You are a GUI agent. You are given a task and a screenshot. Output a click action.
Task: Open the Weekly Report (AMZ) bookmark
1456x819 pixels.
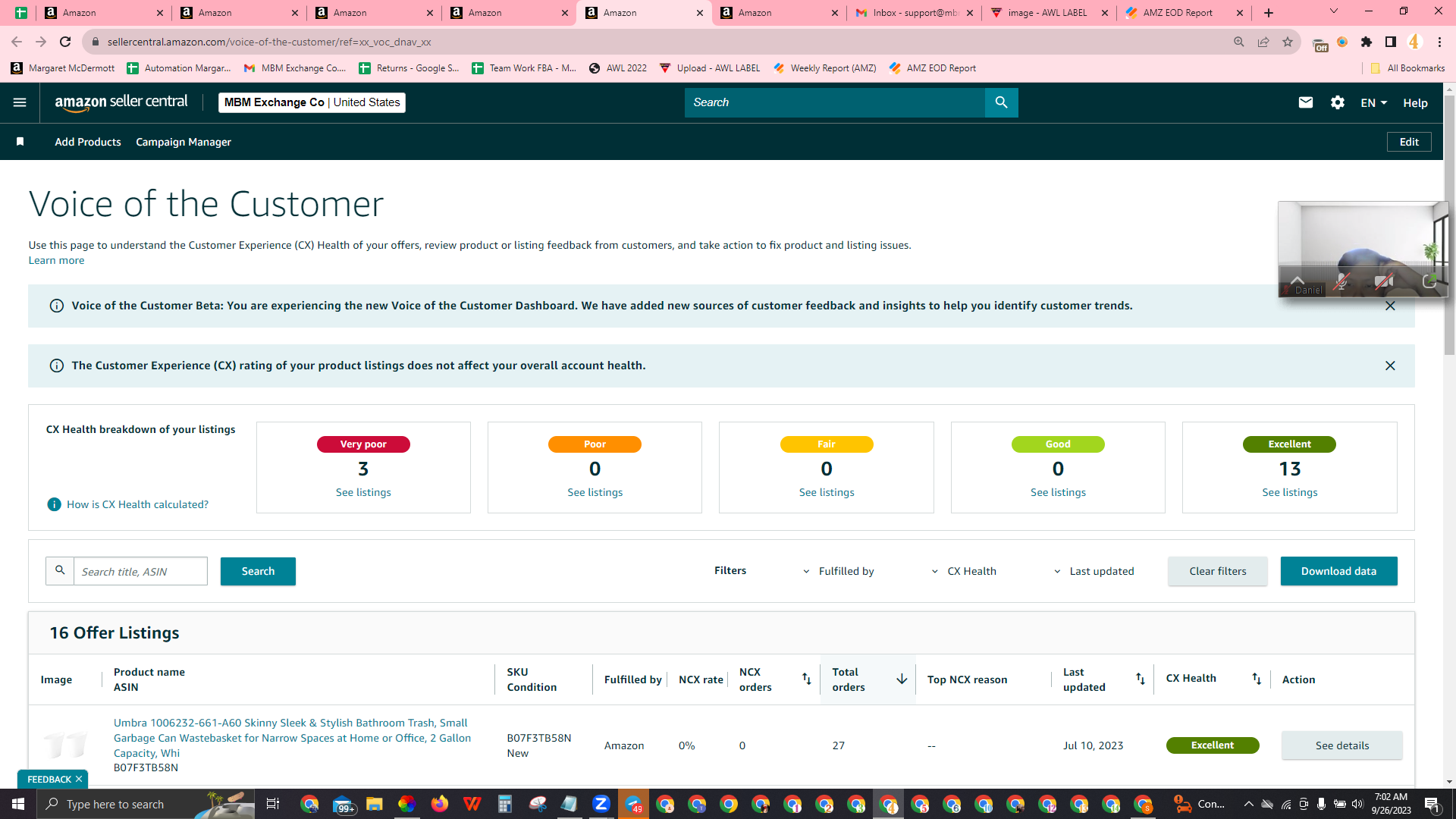click(x=824, y=68)
